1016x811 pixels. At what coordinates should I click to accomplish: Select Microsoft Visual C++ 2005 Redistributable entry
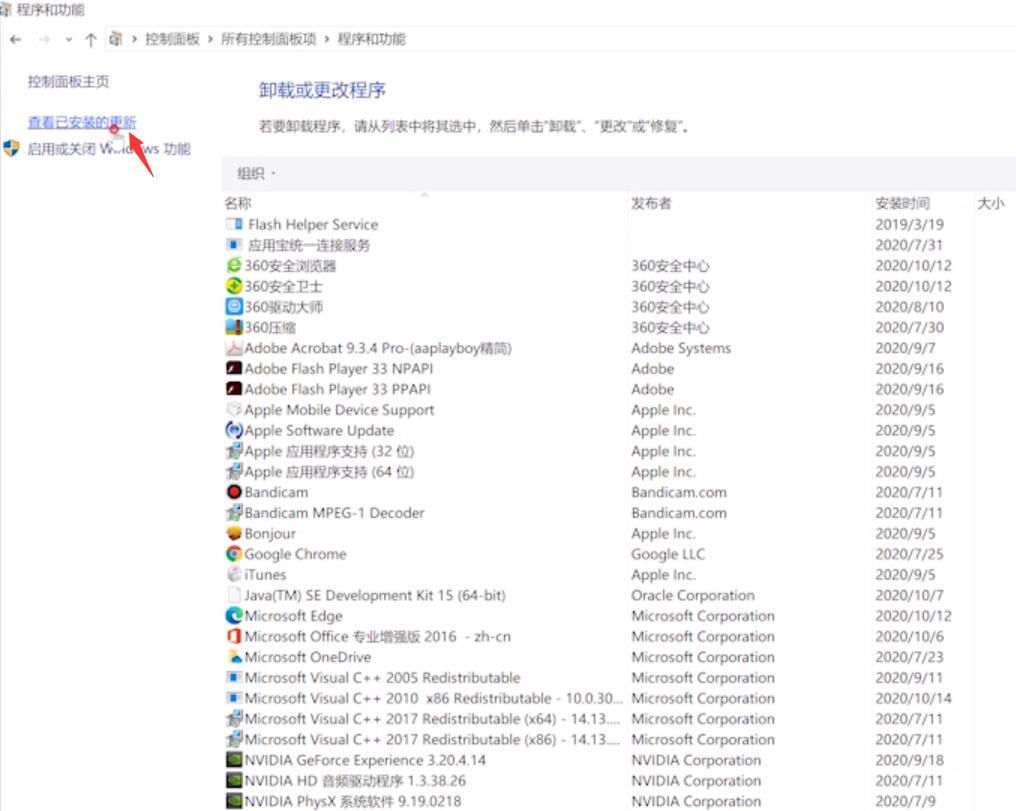[382, 678]
